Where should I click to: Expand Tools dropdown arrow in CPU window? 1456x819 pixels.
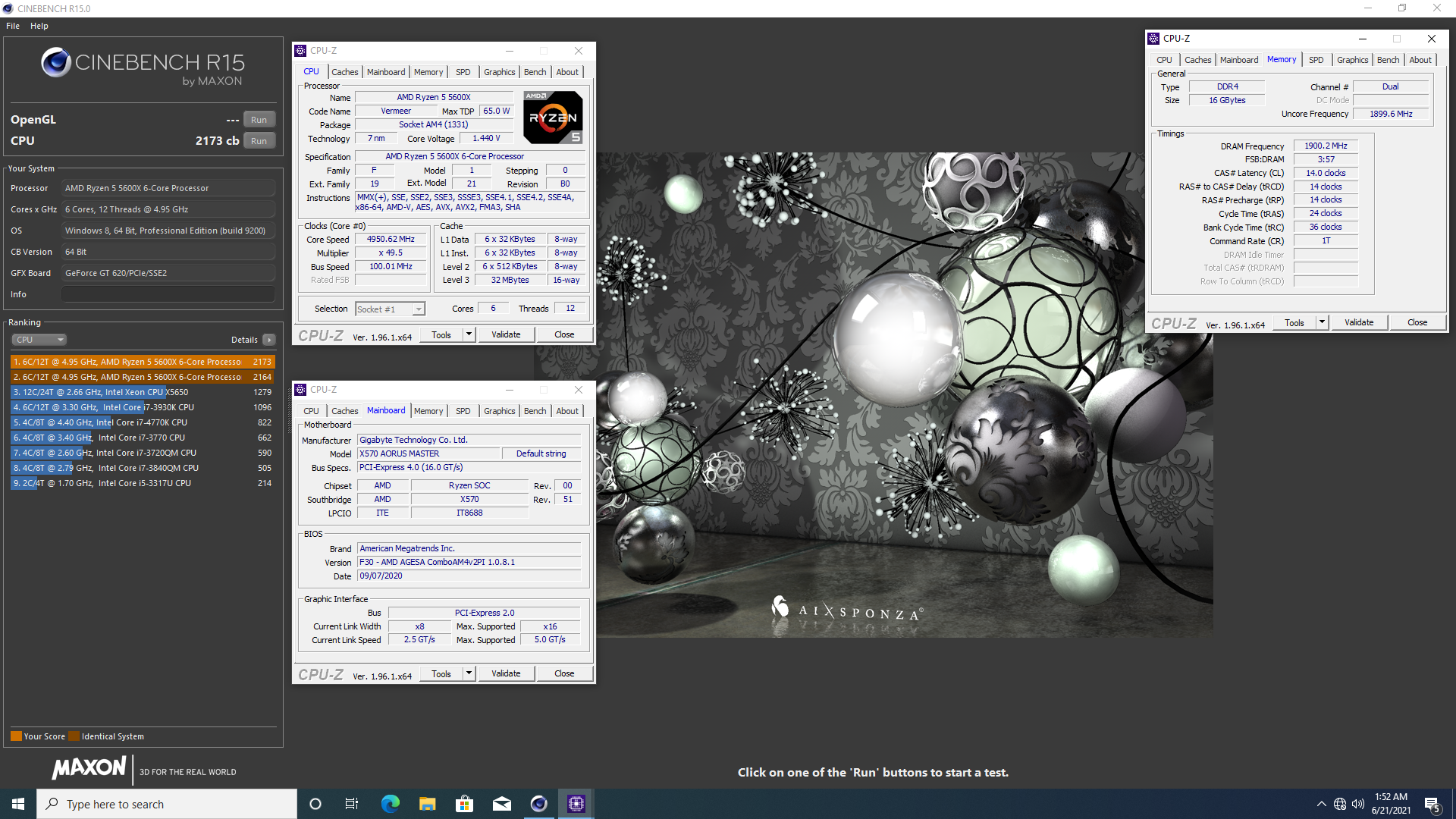(x=469, y=334)
